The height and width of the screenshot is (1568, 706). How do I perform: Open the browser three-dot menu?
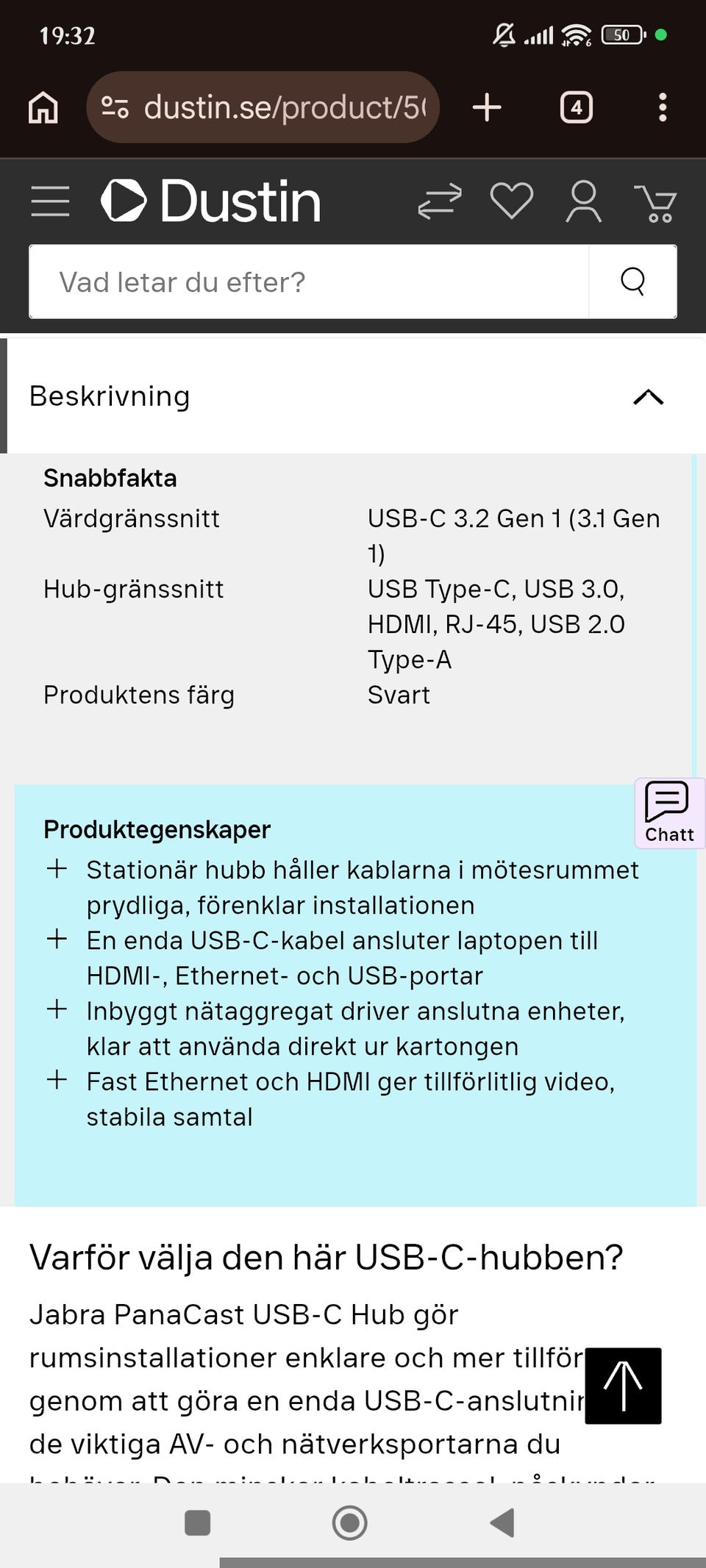[x=663, y=107]
